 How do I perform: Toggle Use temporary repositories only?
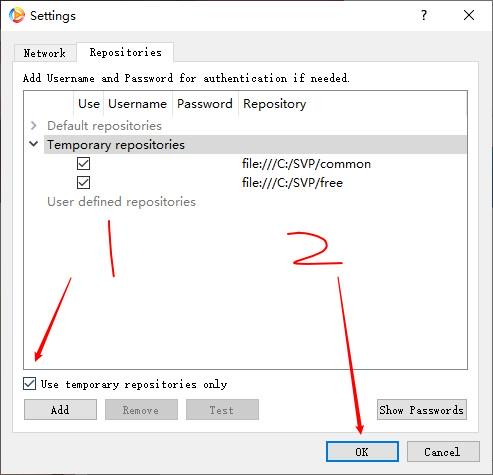(x=29, y=384)
